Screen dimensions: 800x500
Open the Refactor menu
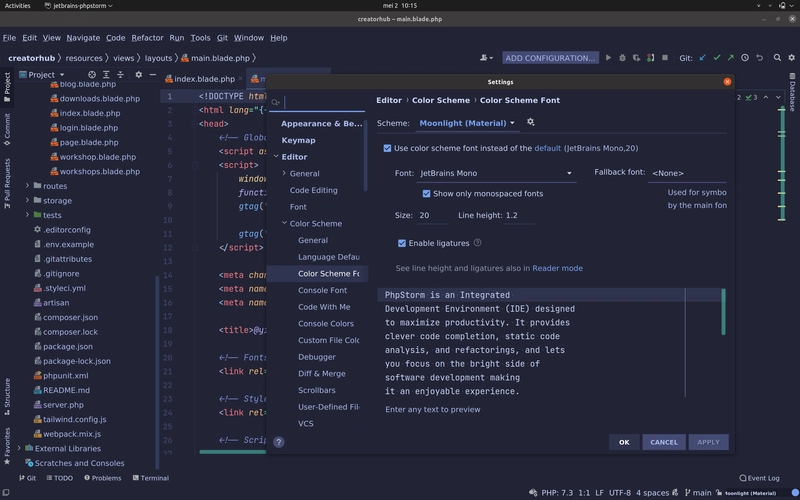(147, 38)
